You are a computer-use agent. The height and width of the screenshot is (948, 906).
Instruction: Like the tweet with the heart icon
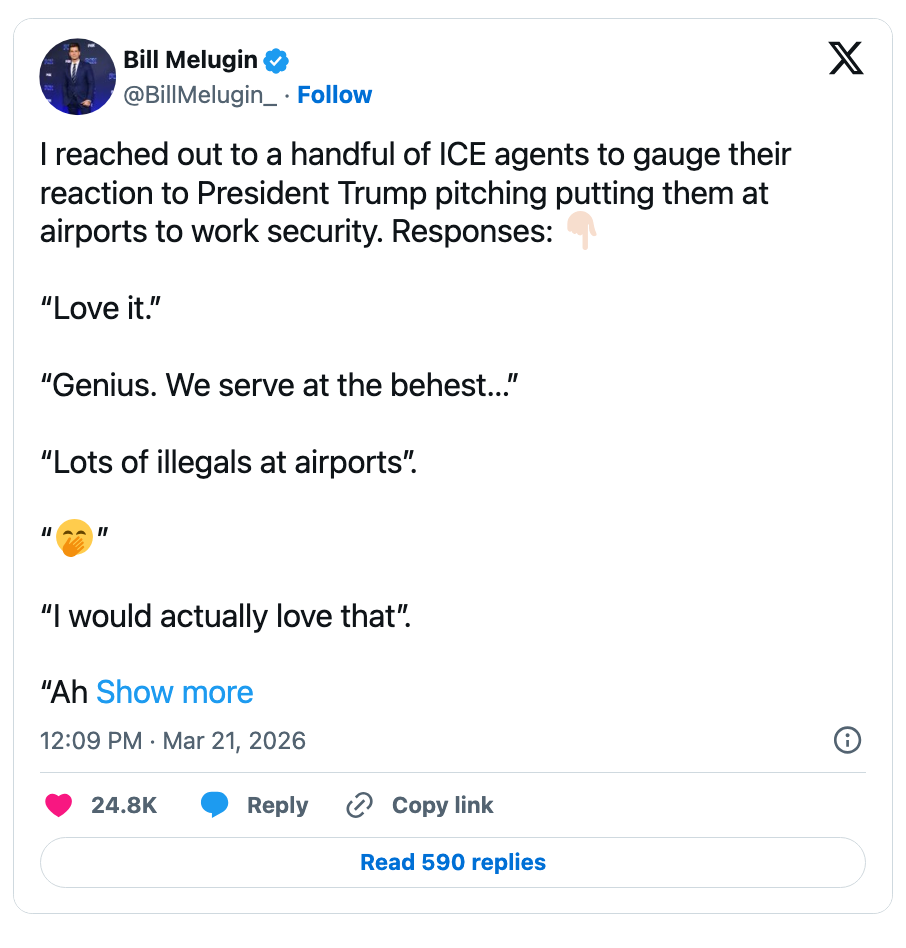59,805
